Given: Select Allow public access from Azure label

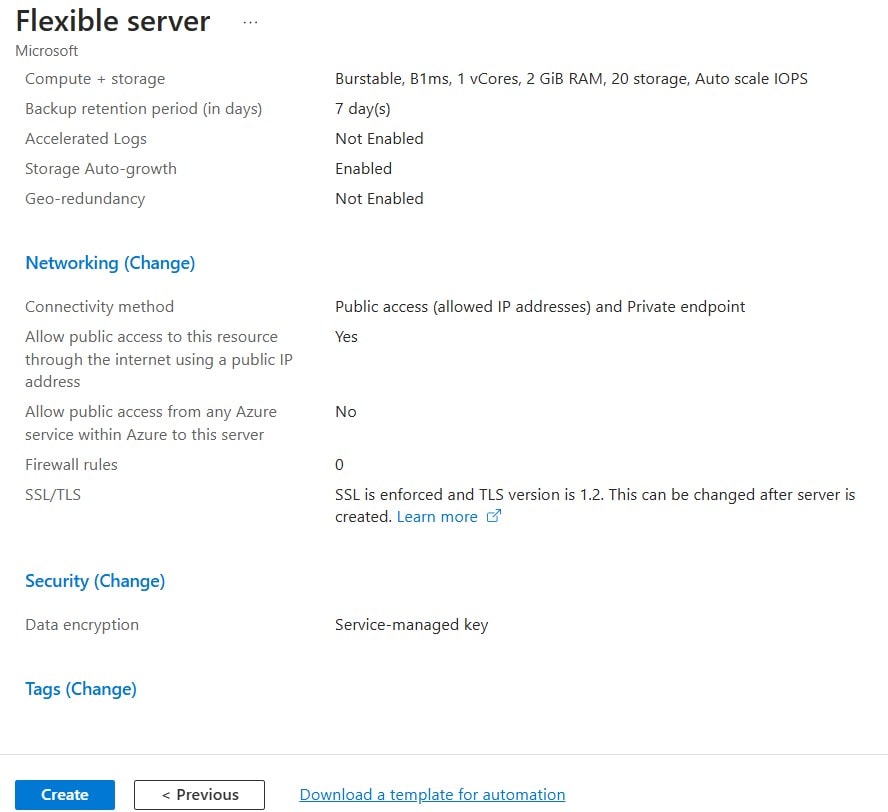Looking at the screenshot, I should click(151, 423).
